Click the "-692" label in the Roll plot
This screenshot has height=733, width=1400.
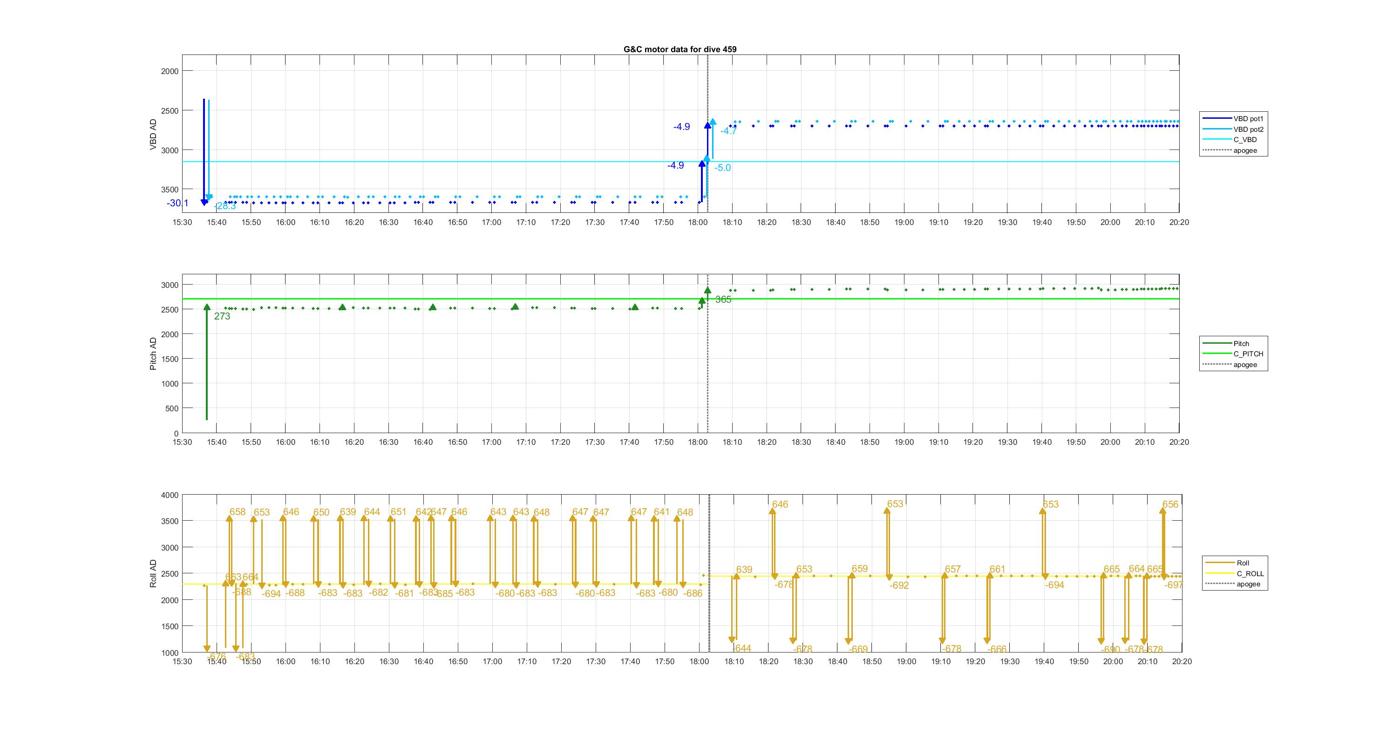click(899, 585)
